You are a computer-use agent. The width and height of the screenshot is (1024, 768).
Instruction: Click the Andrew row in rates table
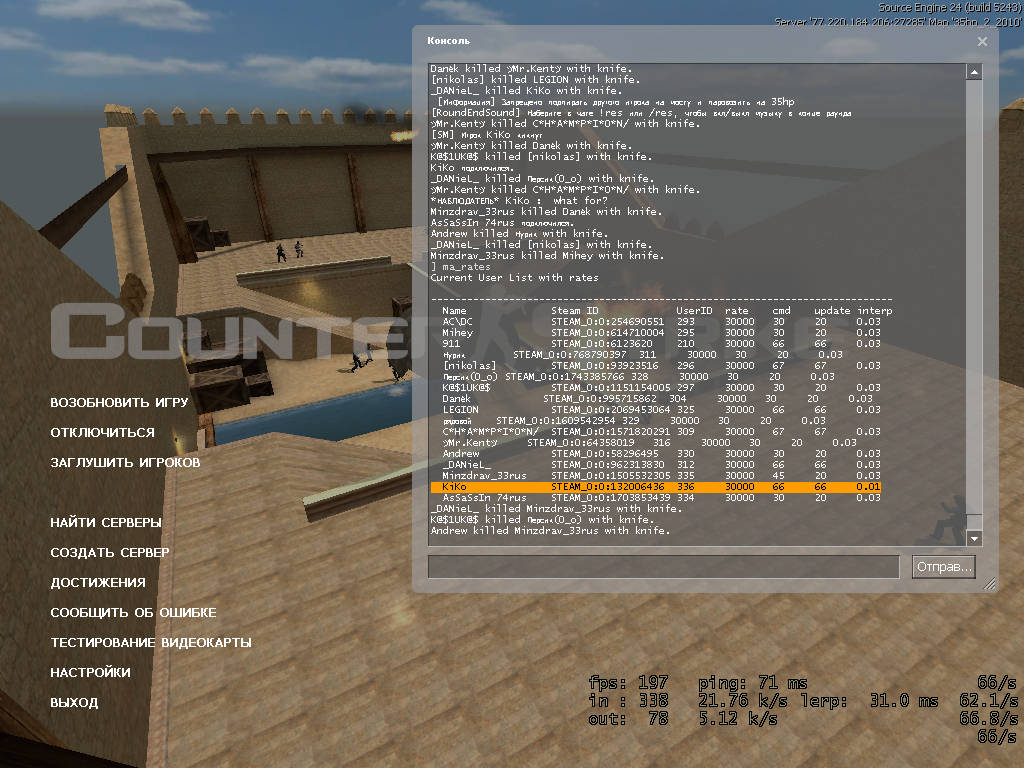click(662, 453)
